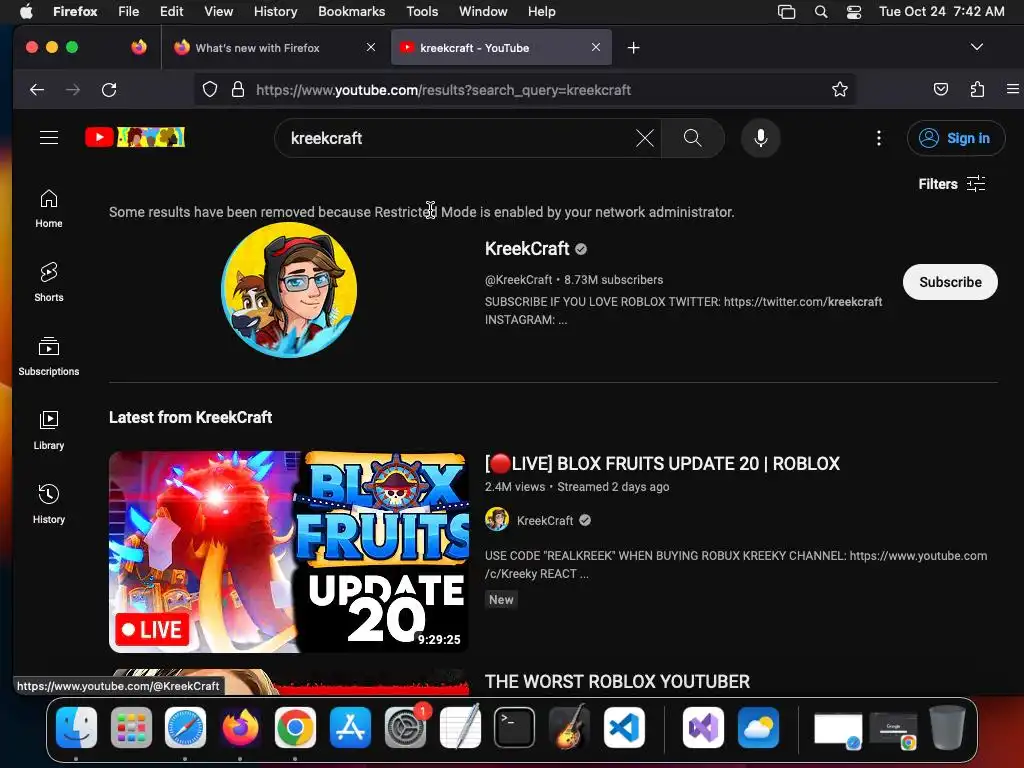The image size is (1024, 768).
Task: Start voice search with microphone
Action: 760,138
